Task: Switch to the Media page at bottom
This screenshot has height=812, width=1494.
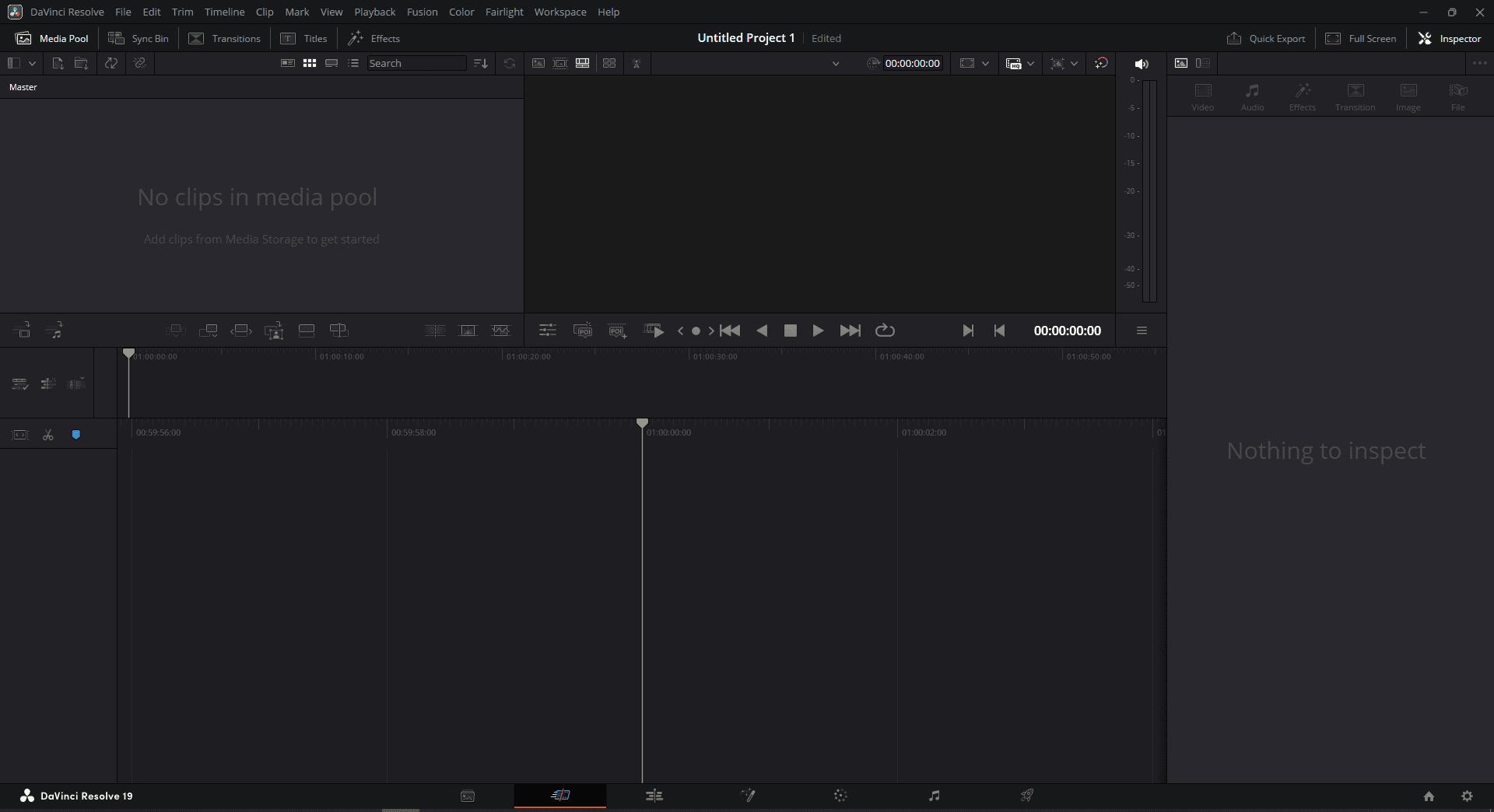Action: 468,796
